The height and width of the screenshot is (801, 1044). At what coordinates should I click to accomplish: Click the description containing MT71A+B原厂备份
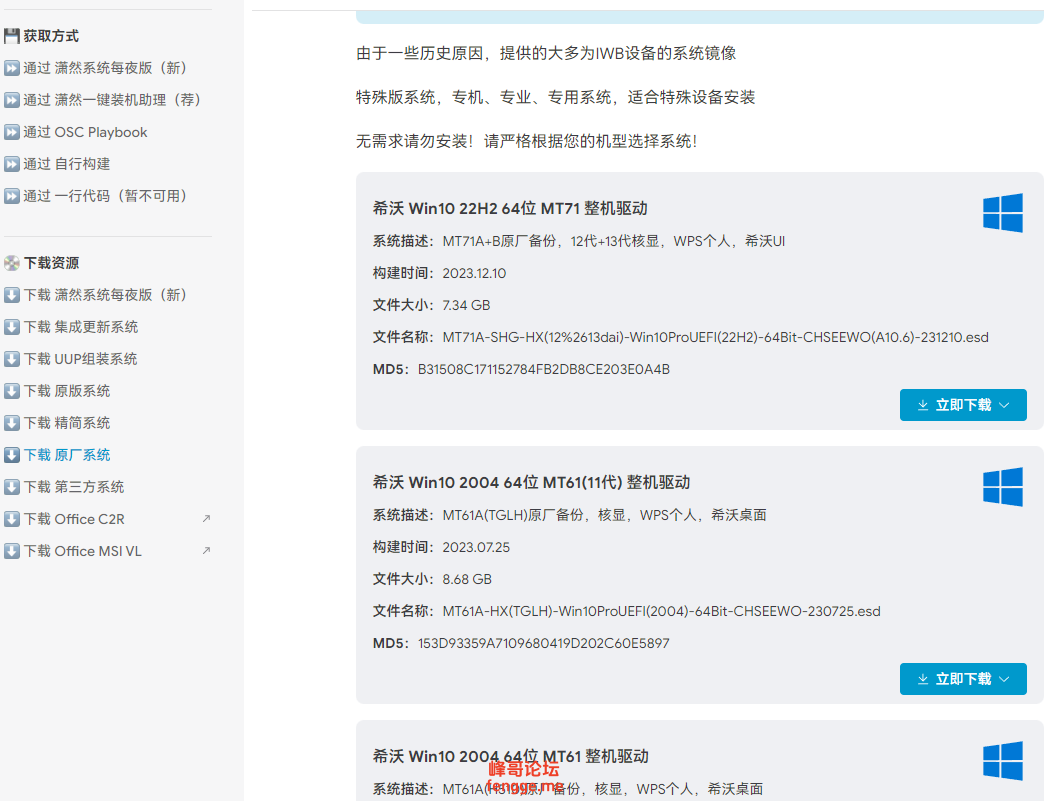pyautogui.click(x=613, y=241)
